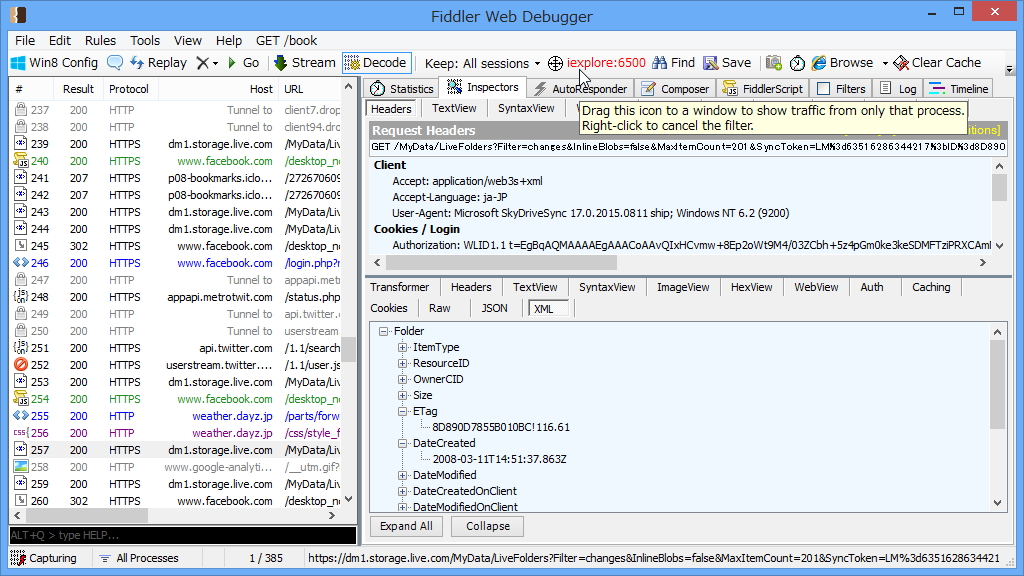Open the FiddlerScript tab
The height and width of the screenshot is (576, 1024).
[763, 89]
